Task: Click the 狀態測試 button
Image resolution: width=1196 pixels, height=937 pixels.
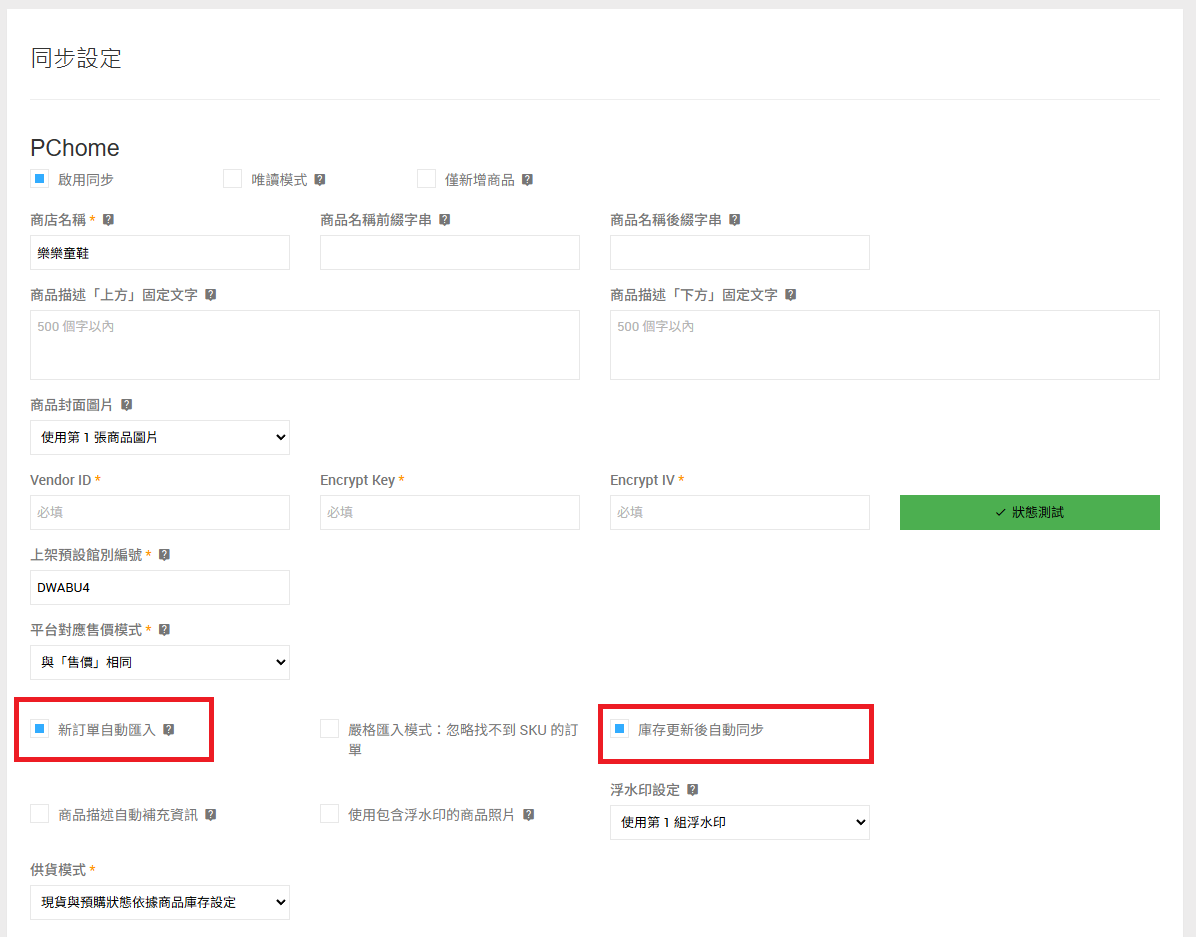Action: tap(1029, 512)
